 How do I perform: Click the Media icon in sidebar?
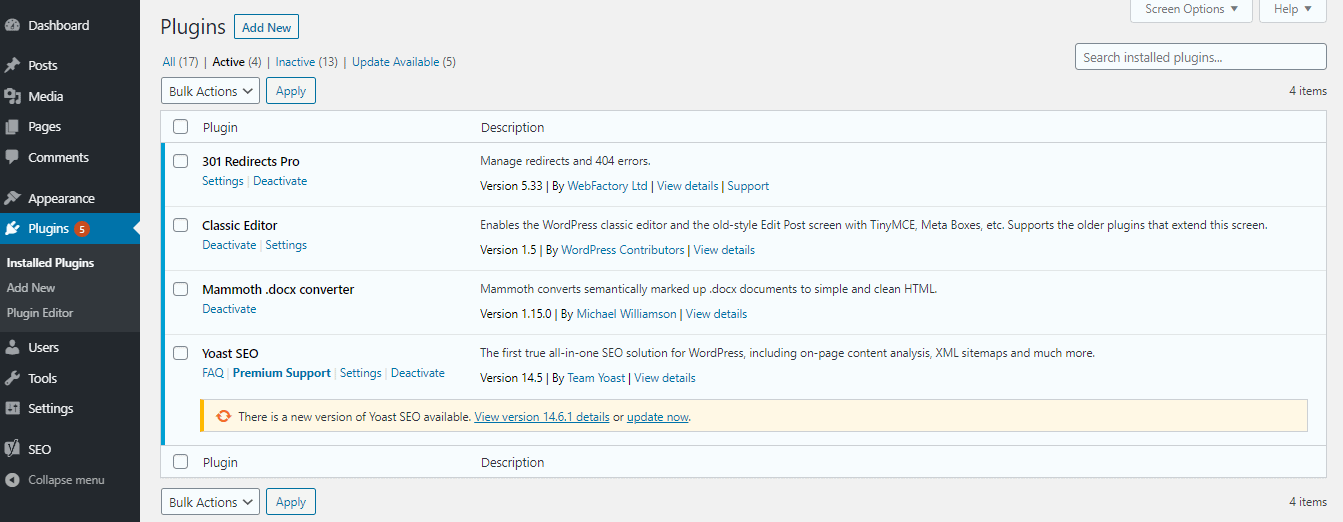click(x=13, y=96)
